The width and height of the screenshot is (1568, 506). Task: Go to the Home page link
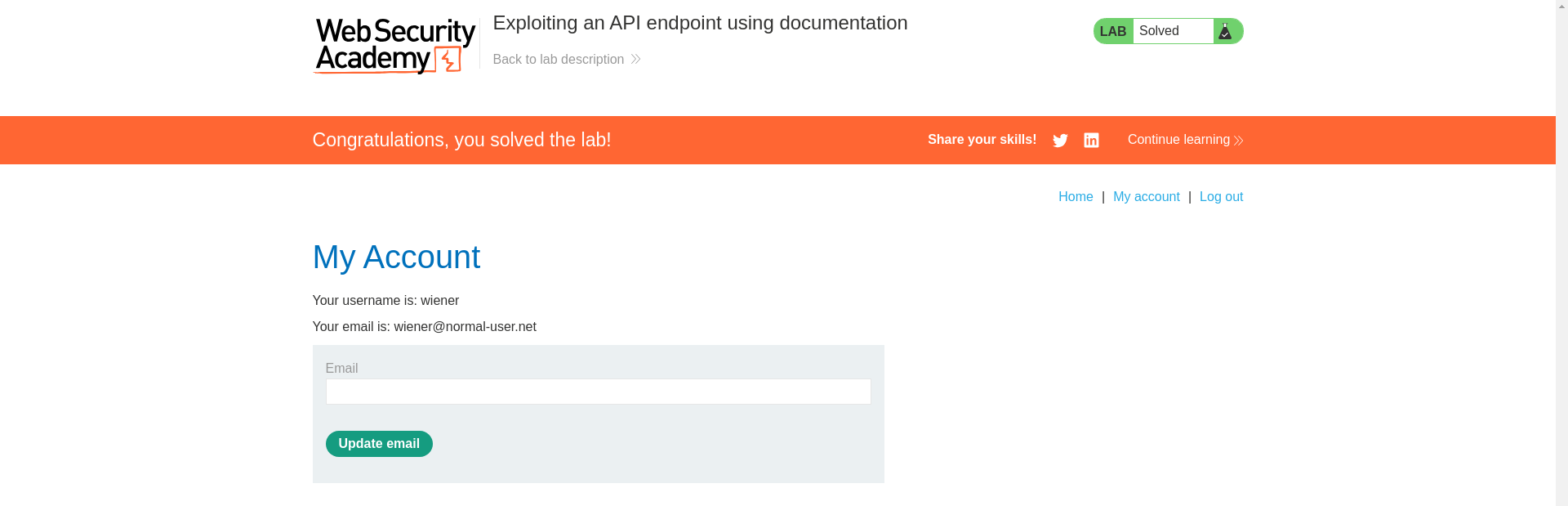(1076, 197)
